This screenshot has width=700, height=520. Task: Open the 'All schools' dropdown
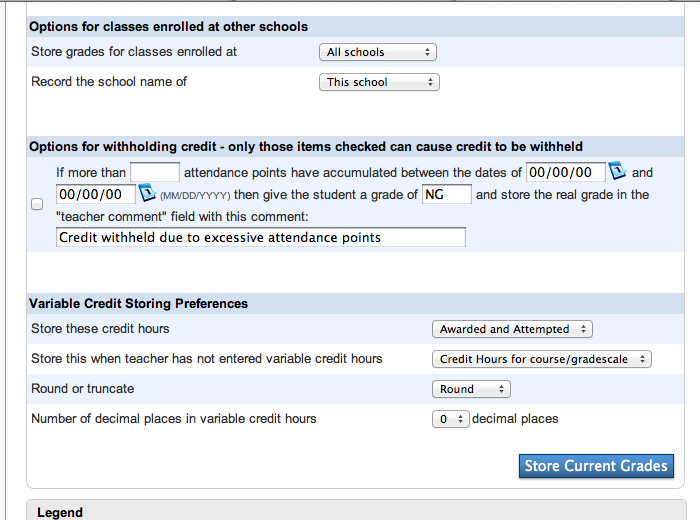(378, 52)
